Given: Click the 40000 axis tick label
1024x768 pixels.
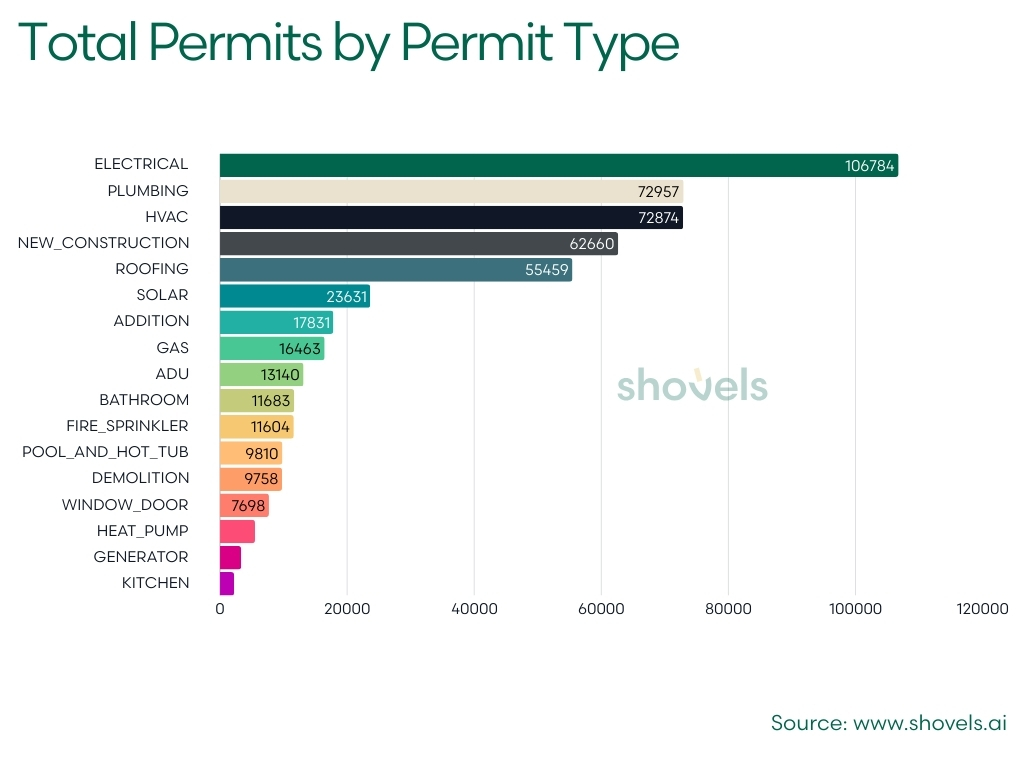Looking at the screenshot, I should [474, 609].
